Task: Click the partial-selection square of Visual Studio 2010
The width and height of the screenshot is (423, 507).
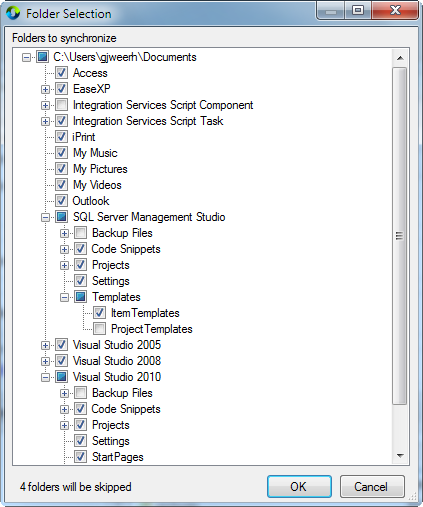Action: [61, 377]
